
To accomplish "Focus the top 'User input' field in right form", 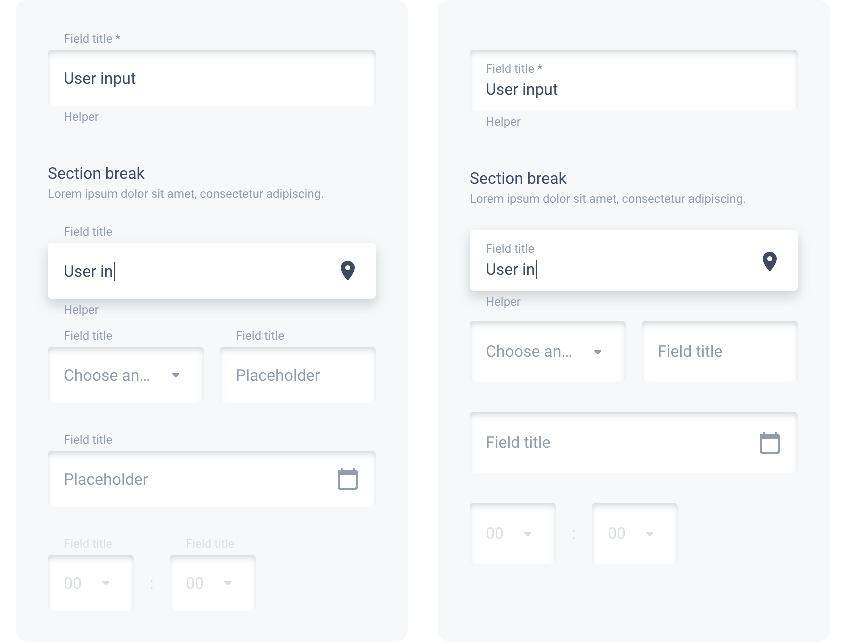I will point(634,81).
